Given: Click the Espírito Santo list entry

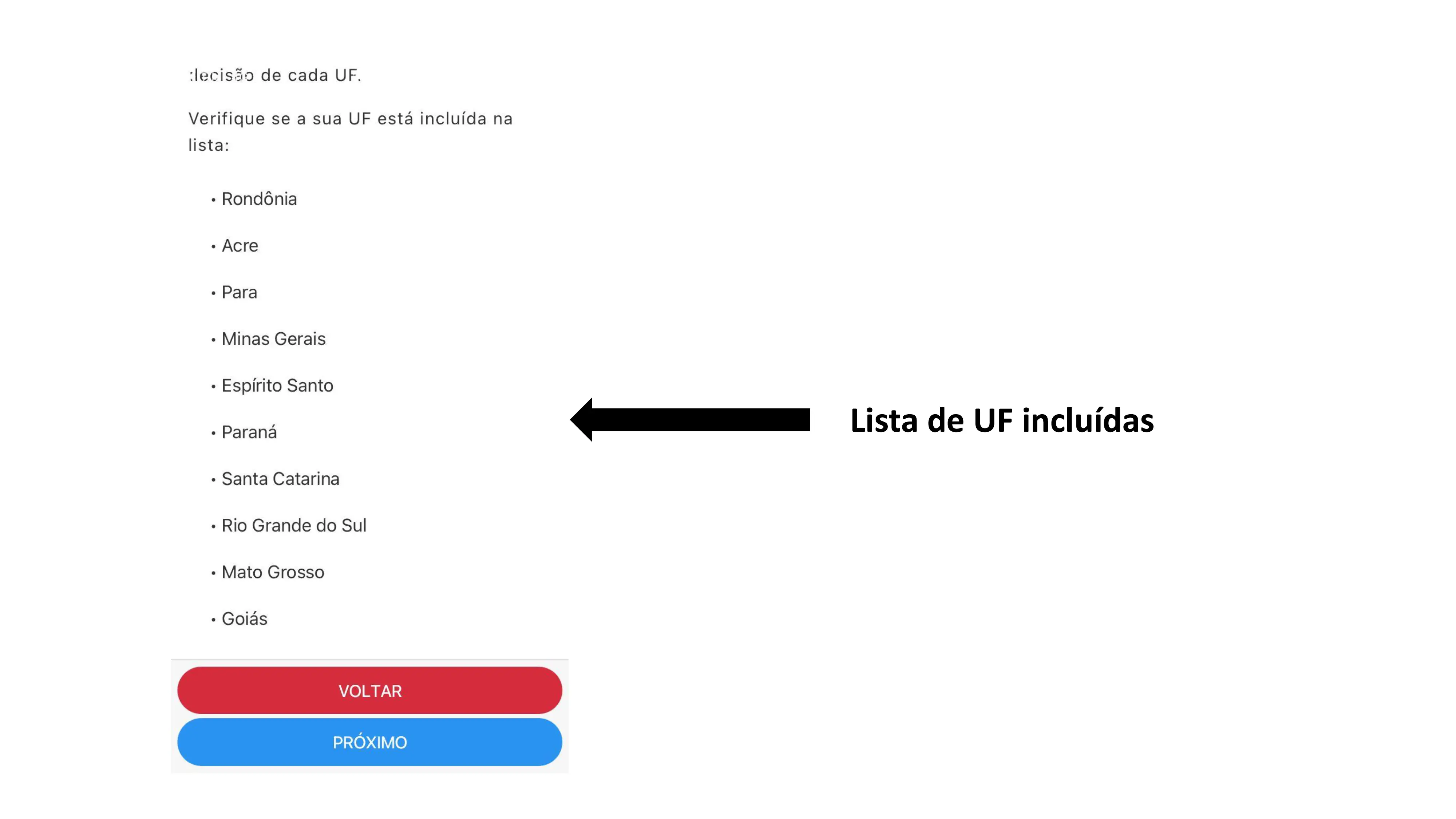Looking at the screenshot, I should pos(277,385).
